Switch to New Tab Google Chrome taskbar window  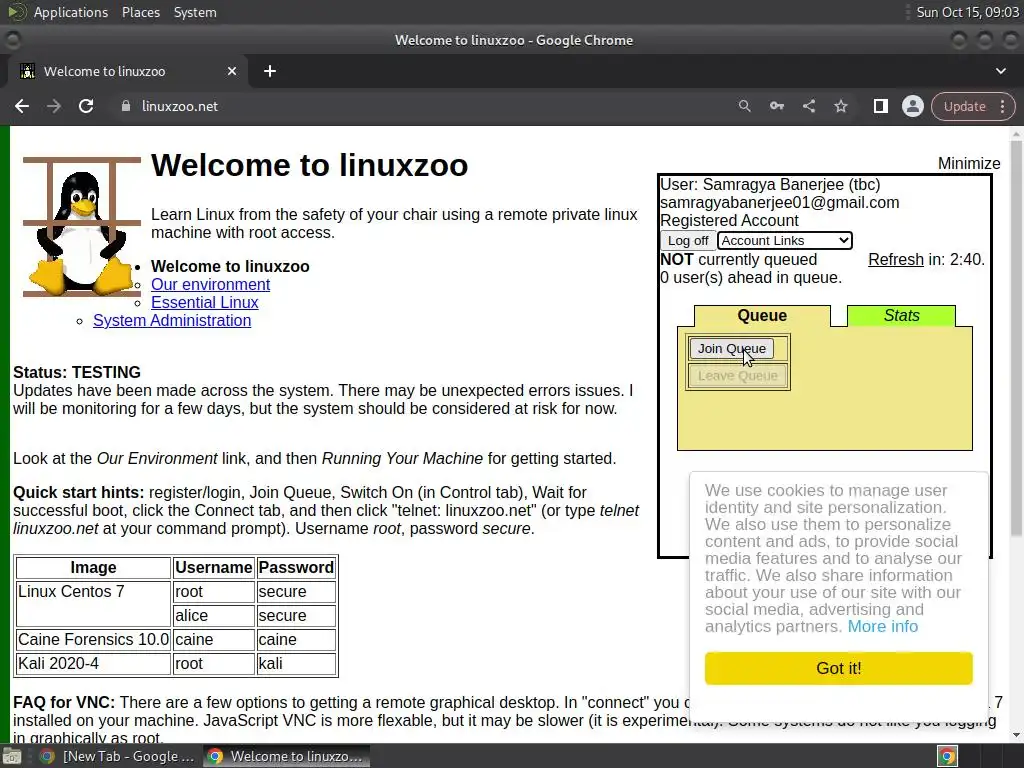click(118, 756)
